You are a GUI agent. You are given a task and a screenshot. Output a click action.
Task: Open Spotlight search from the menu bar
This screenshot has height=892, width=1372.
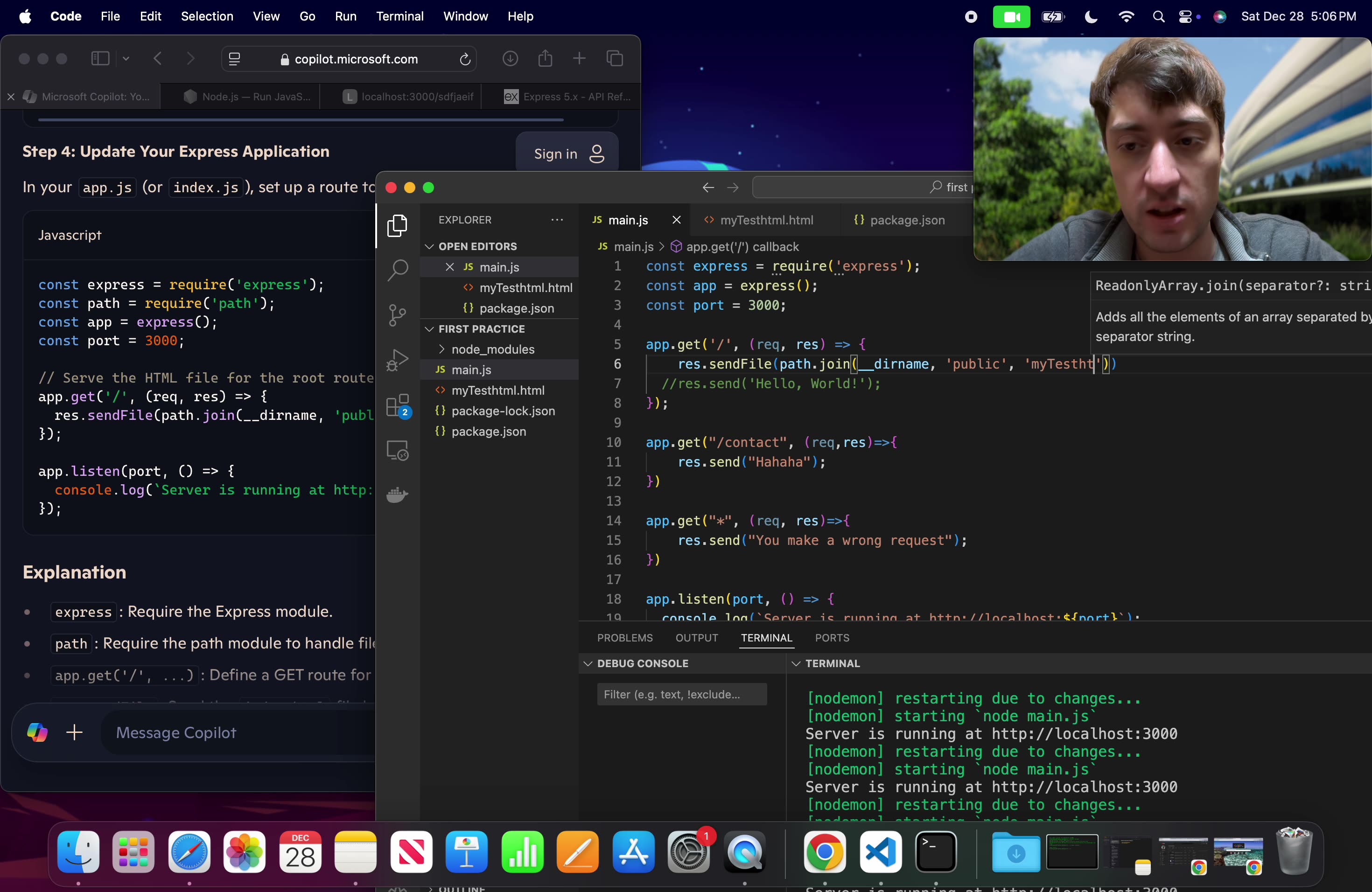click(1159, 16)
